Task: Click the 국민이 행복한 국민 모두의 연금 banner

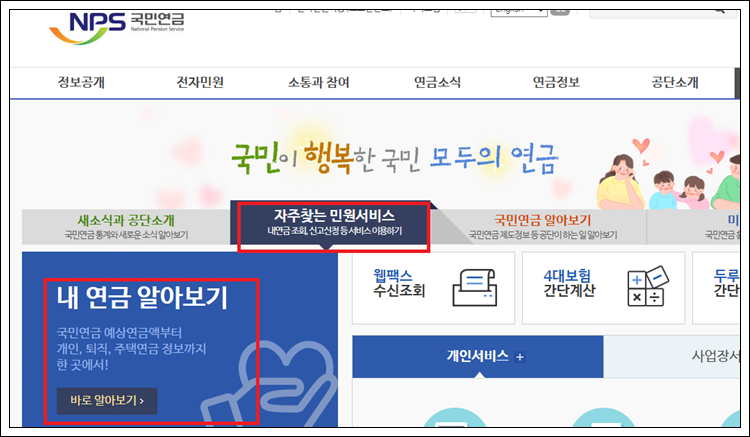Action: (394, 157)
